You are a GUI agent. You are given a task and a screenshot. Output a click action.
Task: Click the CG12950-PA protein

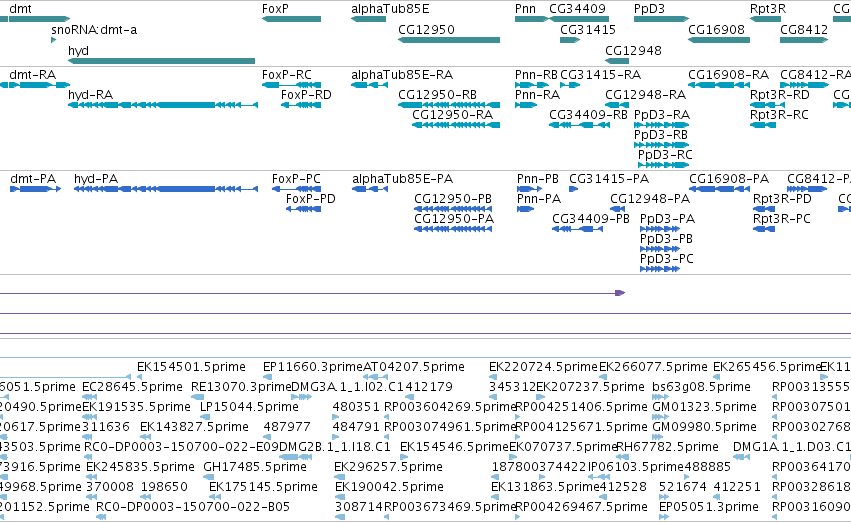point(453,229)
